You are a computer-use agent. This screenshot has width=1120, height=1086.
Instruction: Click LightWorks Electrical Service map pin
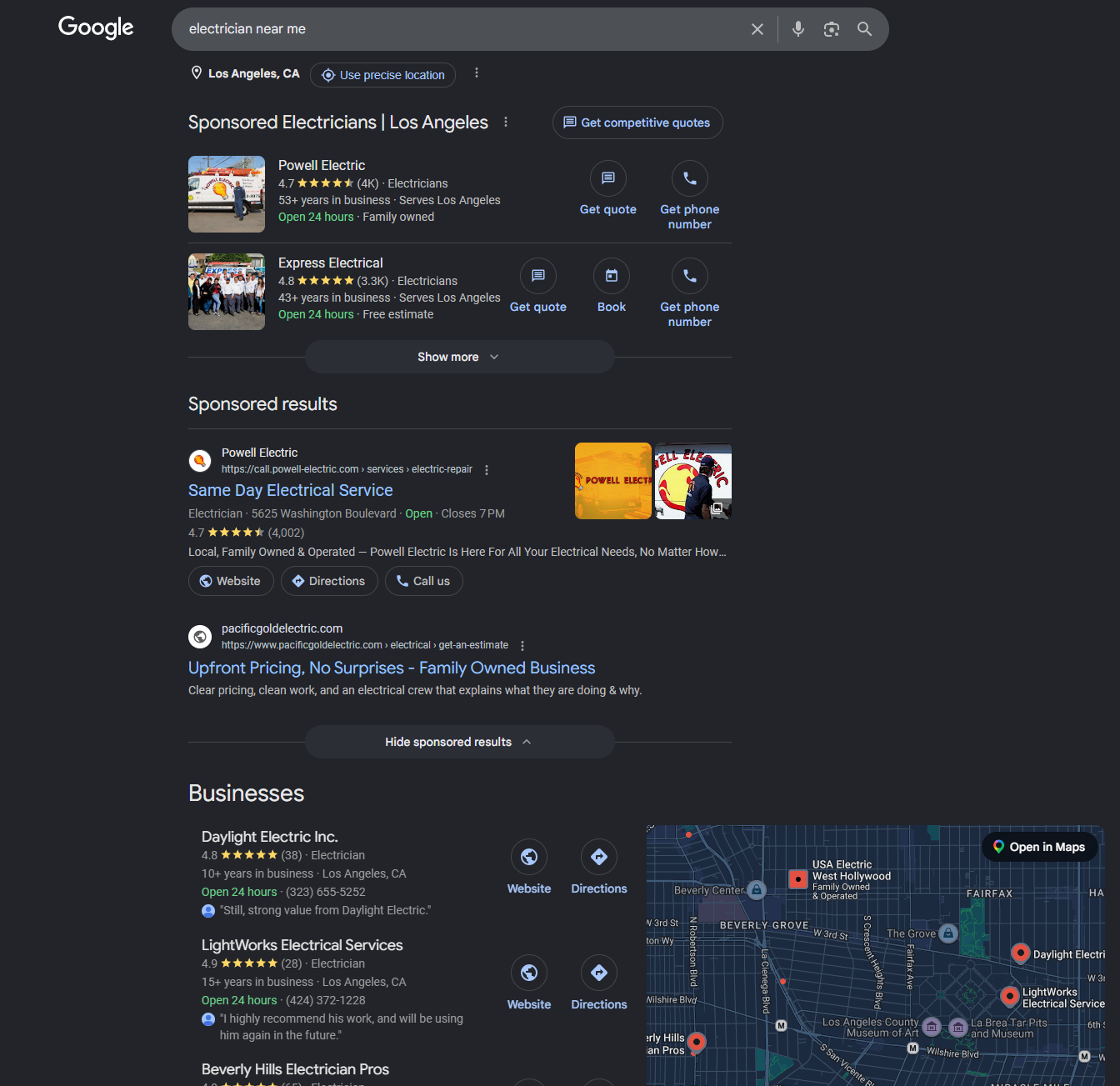click(x=1010, y=996)
